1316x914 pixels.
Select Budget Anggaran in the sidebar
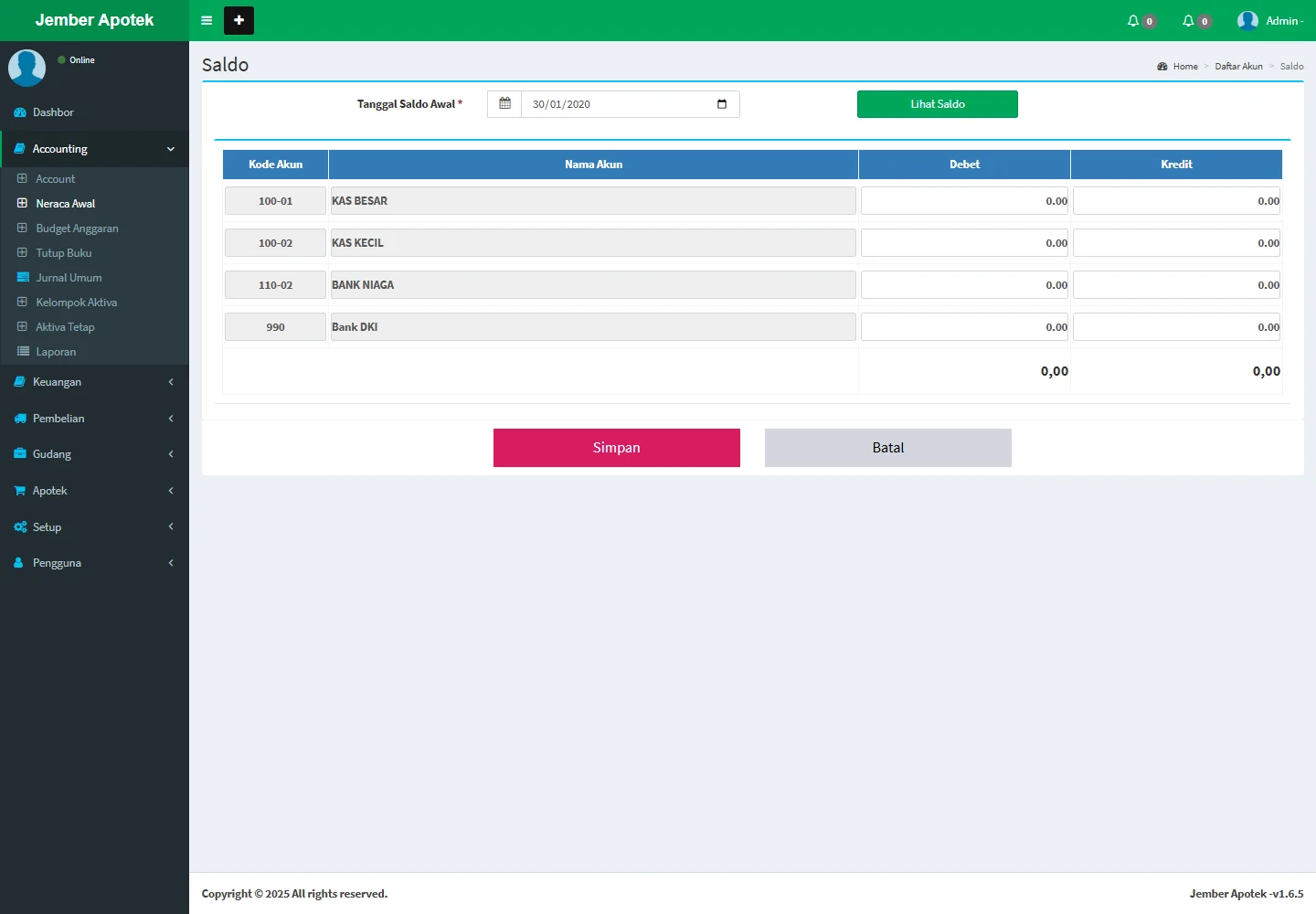pyautogui.click(x=77, y=228)
